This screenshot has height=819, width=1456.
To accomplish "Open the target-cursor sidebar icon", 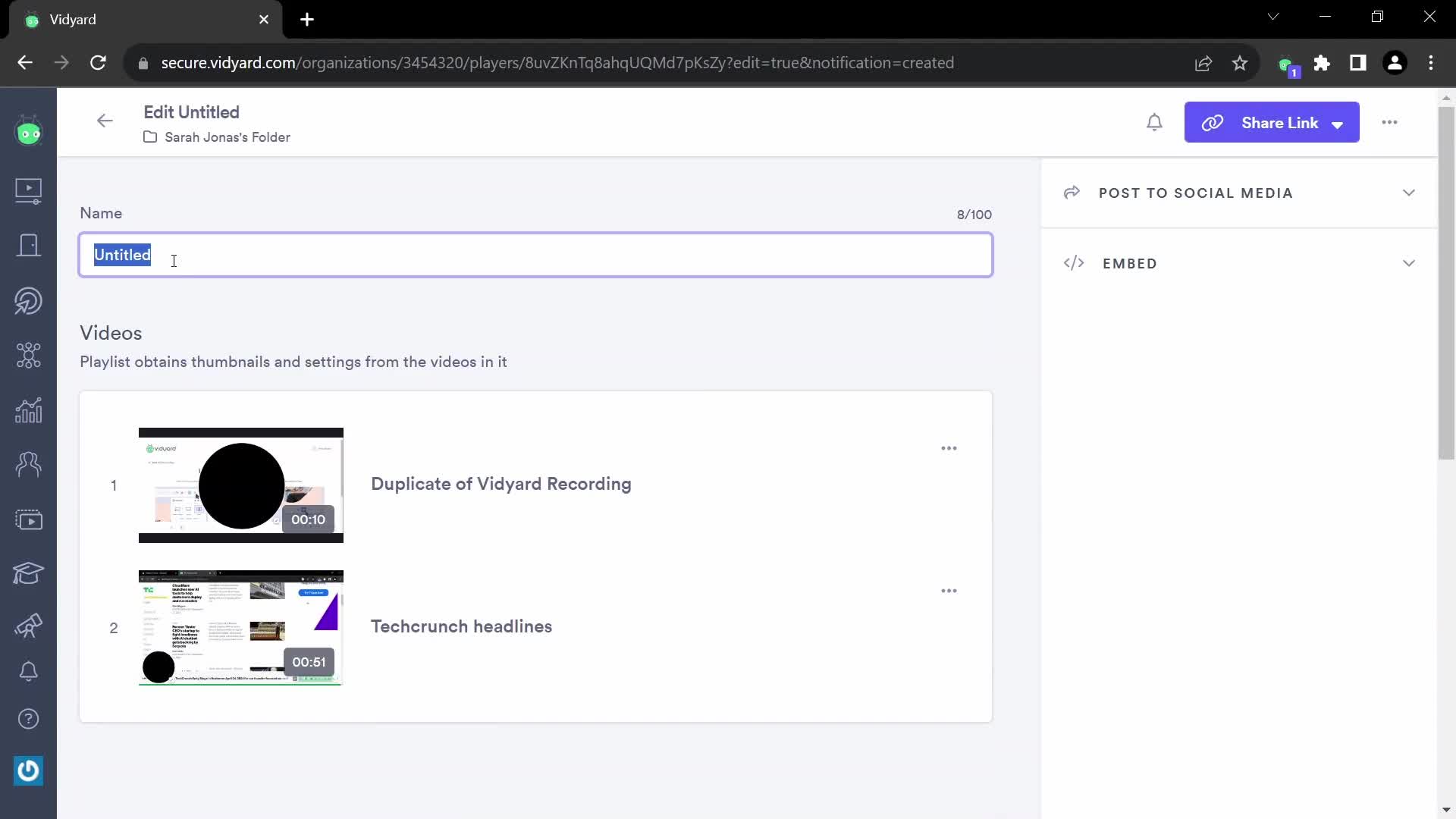I will [x=29, y=301].
